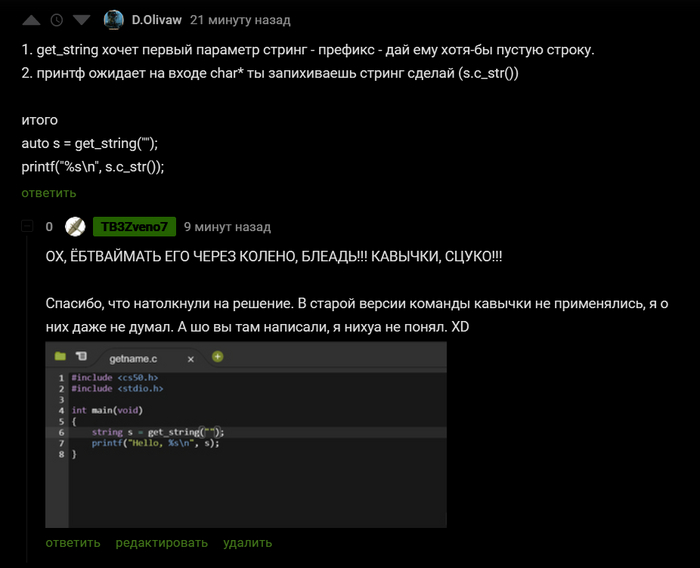Click ответить under TB3Zveno7's comment

[x=73, y=543]
